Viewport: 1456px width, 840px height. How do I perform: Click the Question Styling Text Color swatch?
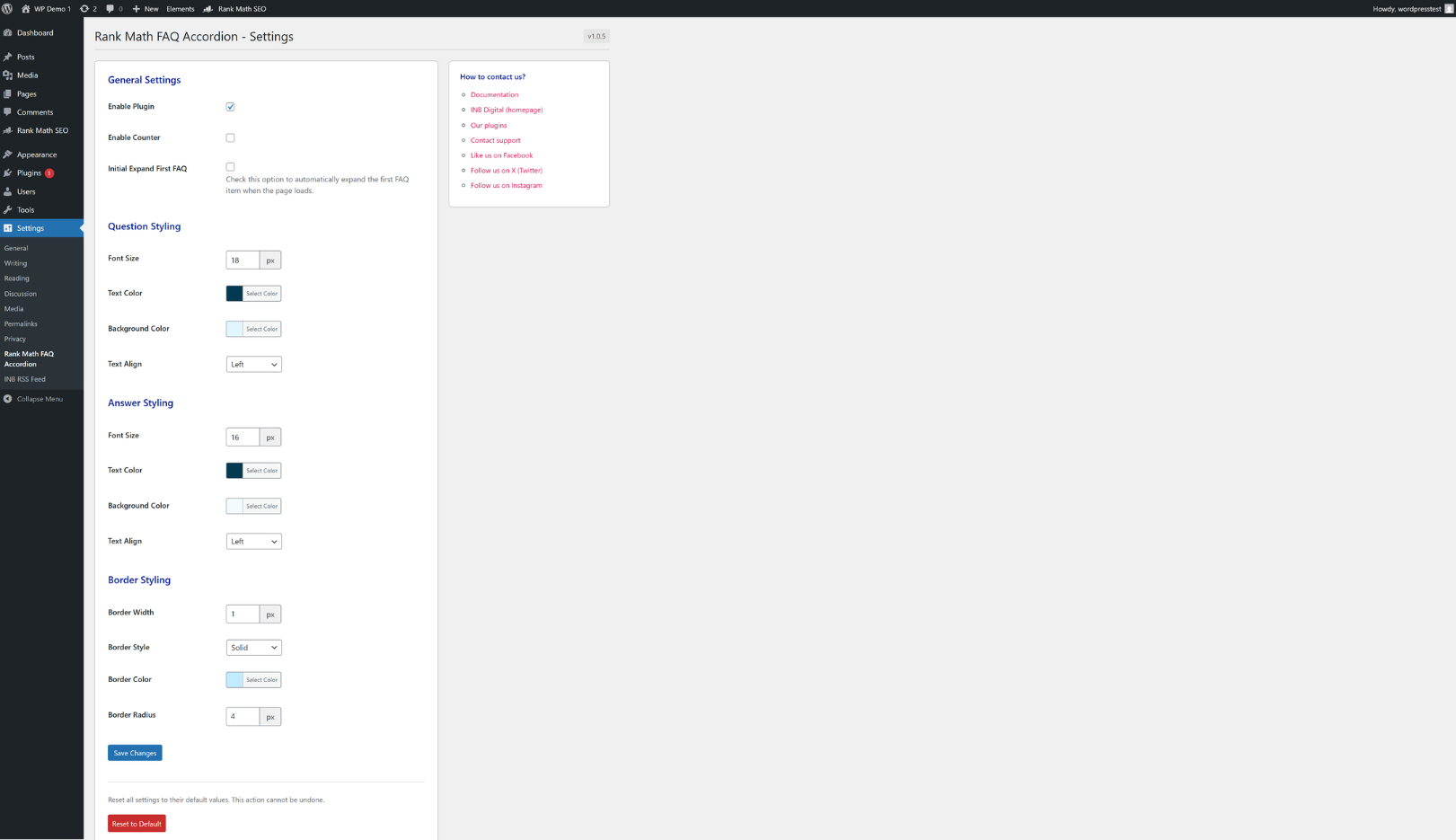(x=234, y=294)
